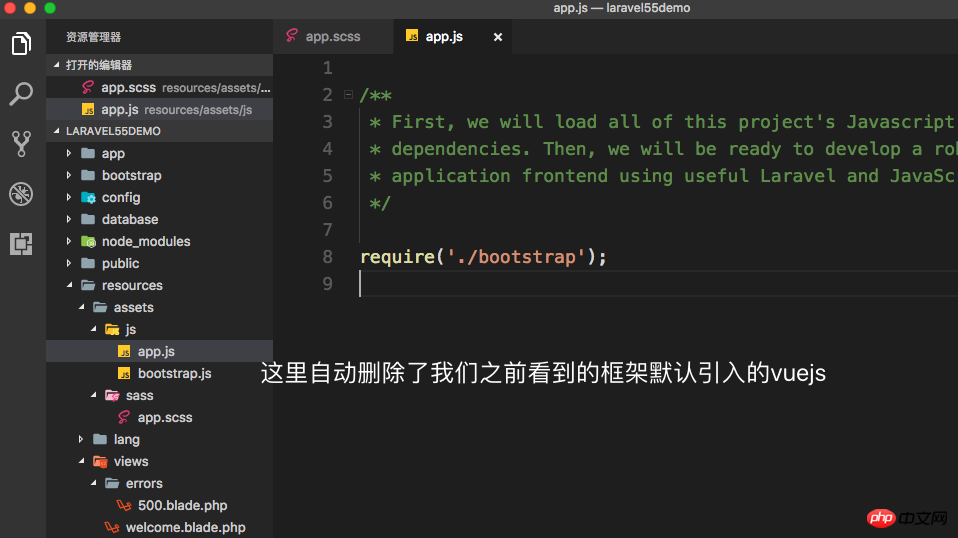This screenshot has width=958, height=538.
Task: Switch to the app.scss editor tab
Action: coord(334,37)
